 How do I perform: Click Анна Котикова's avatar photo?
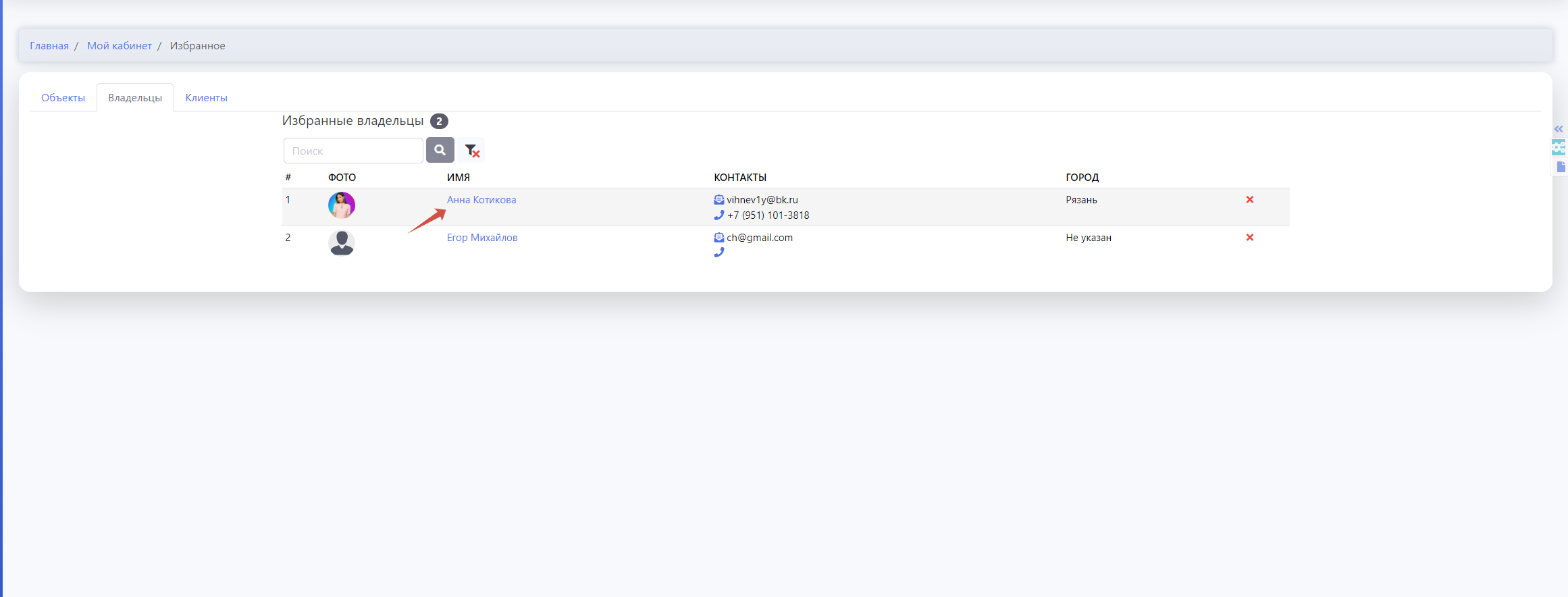click(342, 205)
